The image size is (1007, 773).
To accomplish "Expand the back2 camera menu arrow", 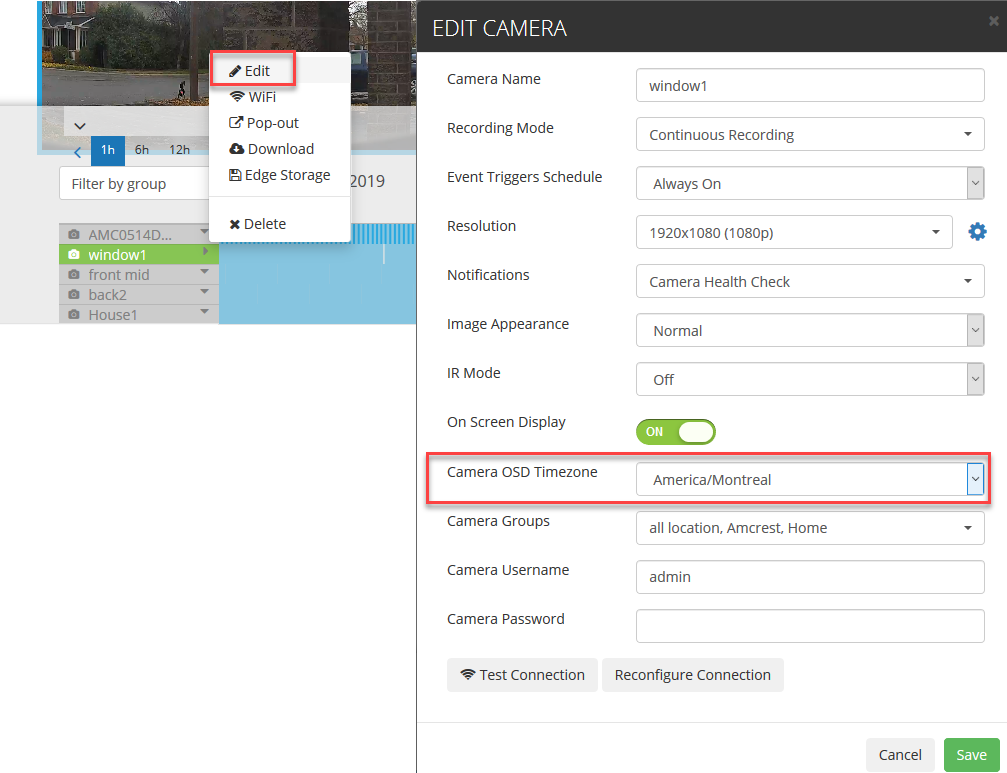I will [x=204, y=291].
